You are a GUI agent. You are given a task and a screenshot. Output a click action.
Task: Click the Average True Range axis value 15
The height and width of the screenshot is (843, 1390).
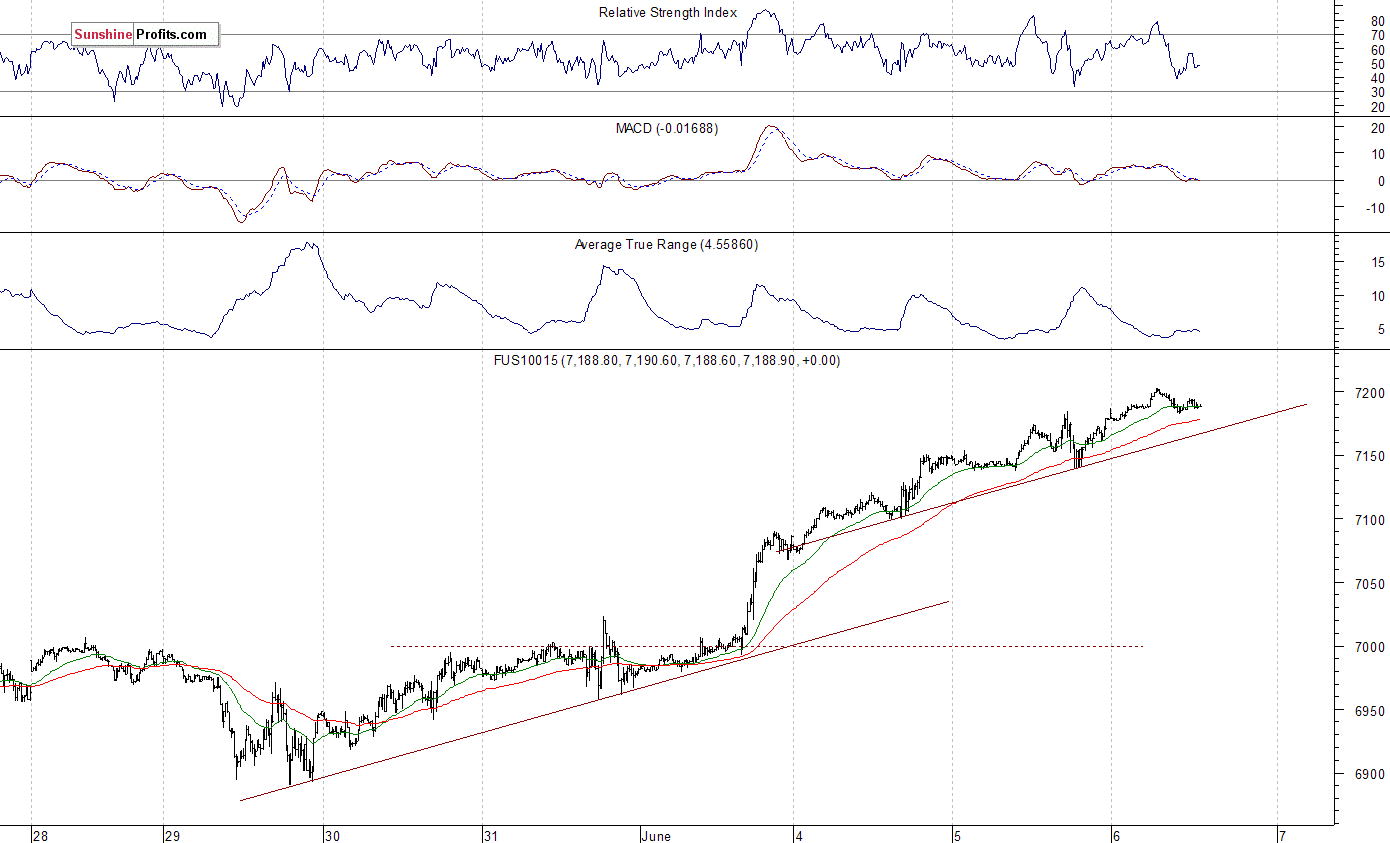coord(1378,262)
